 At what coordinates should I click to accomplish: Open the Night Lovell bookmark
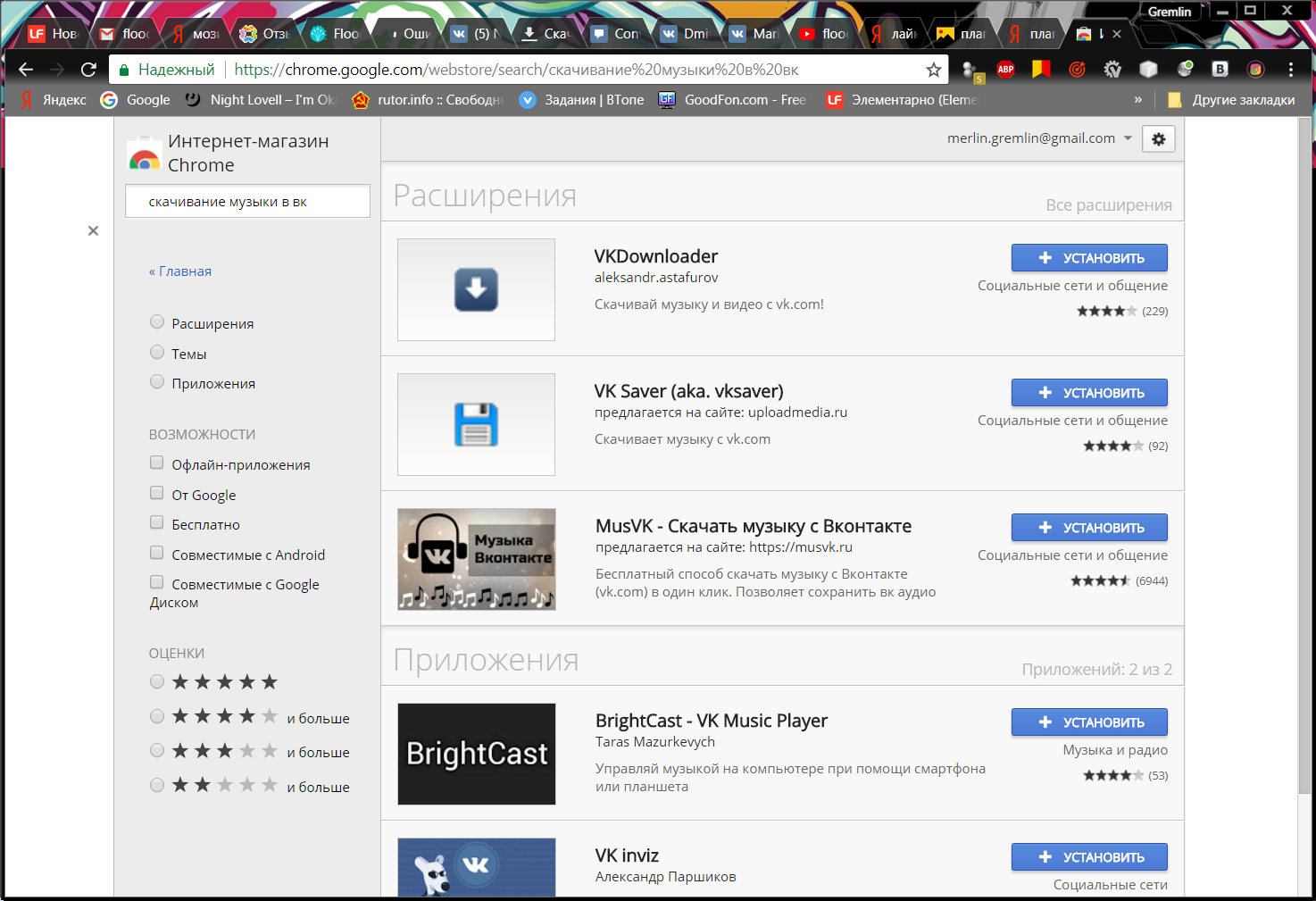[260, 100]
